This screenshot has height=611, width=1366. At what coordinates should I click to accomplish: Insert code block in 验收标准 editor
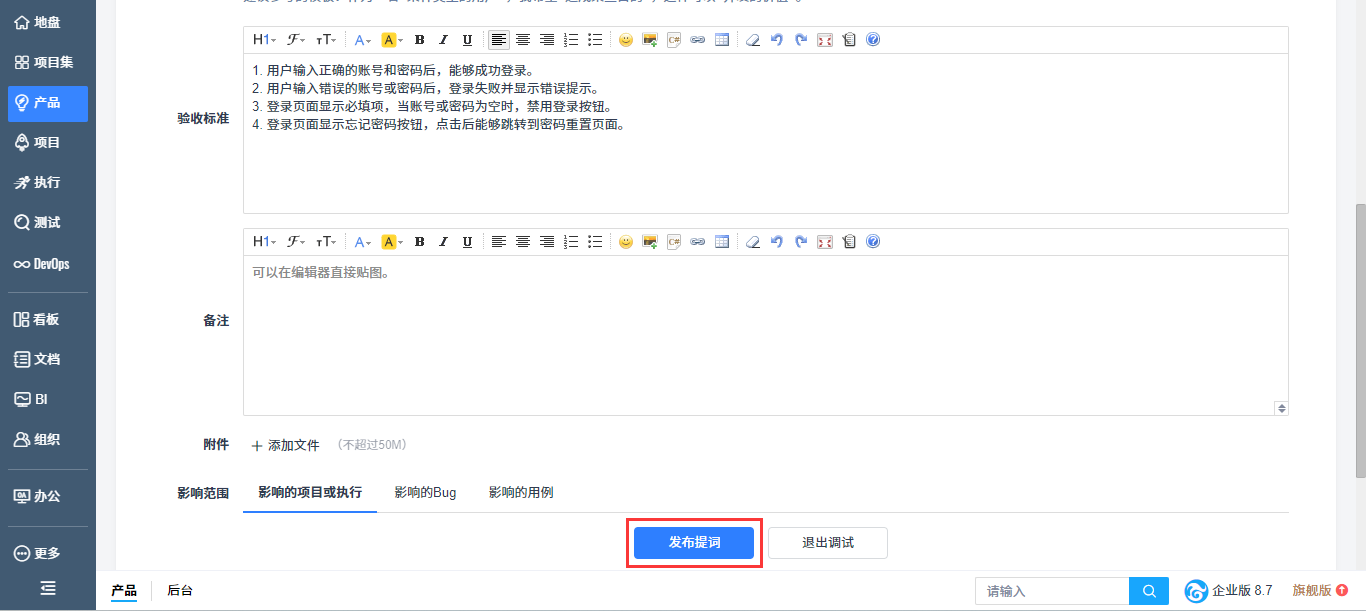(x=674, y=40)
